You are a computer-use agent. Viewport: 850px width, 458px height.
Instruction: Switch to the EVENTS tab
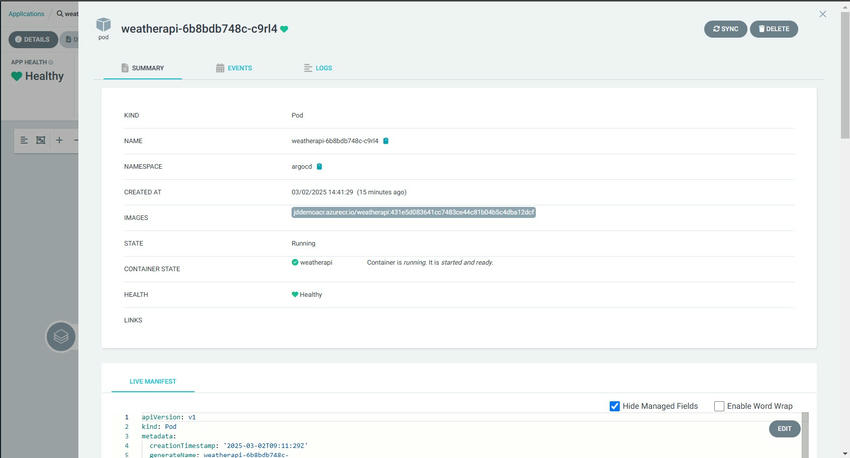[234, 68]
